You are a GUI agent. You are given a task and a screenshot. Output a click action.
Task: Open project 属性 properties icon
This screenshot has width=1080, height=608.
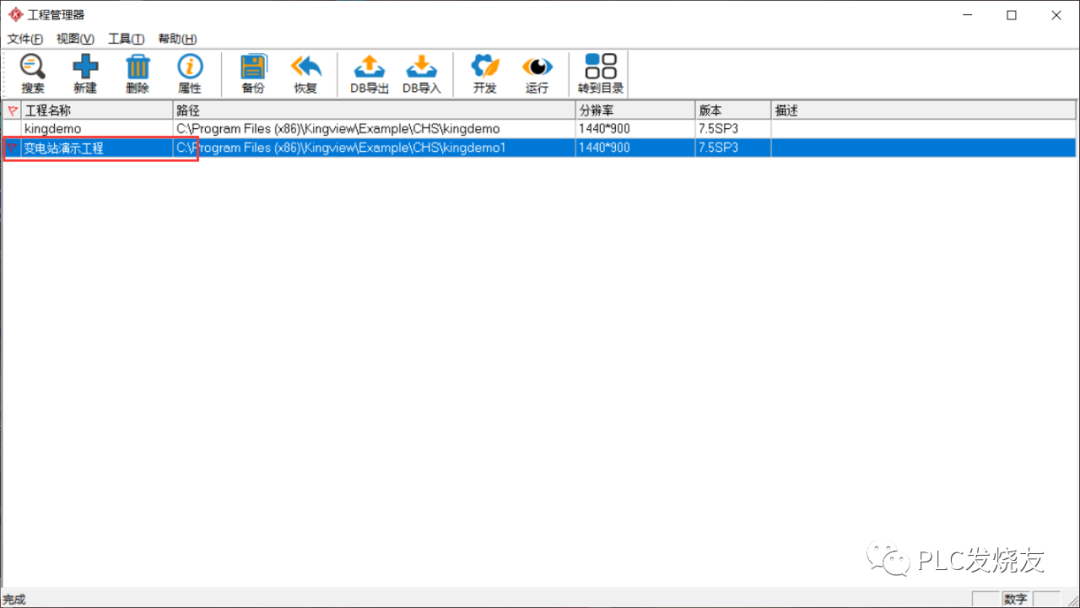click(190, 72)
